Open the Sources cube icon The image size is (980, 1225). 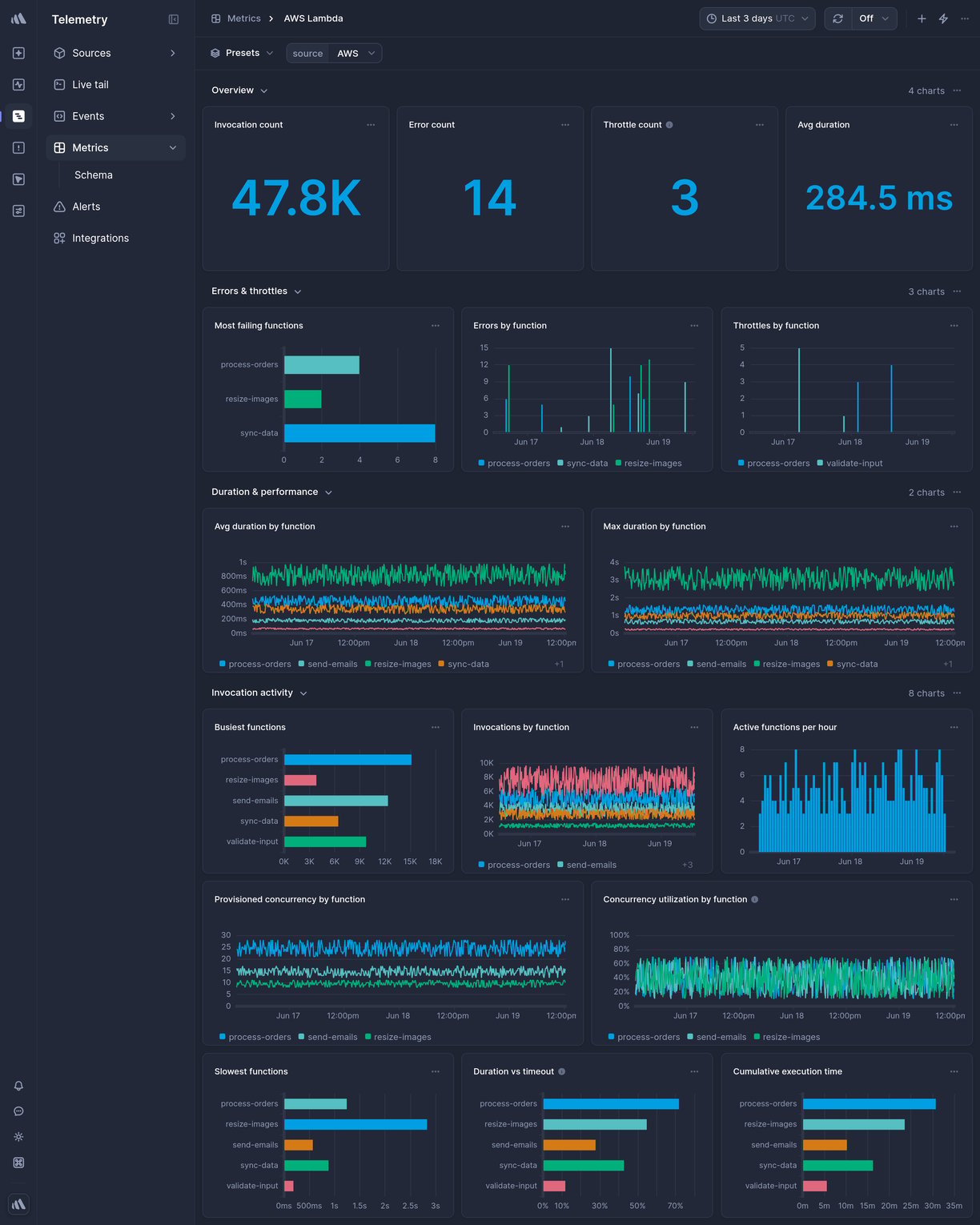[59, 53]
